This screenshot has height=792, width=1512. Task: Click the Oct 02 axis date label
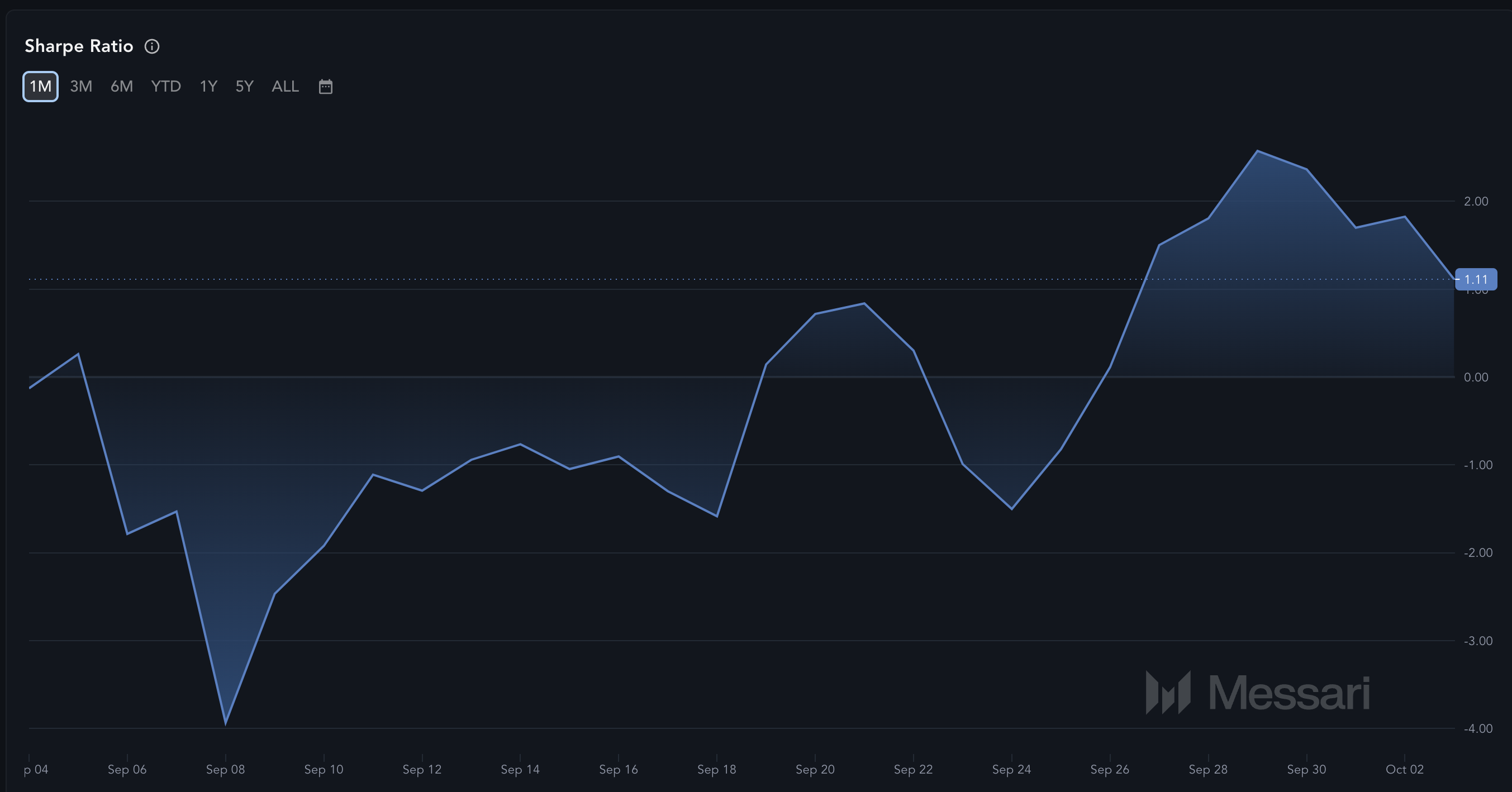coord(1404,769)
